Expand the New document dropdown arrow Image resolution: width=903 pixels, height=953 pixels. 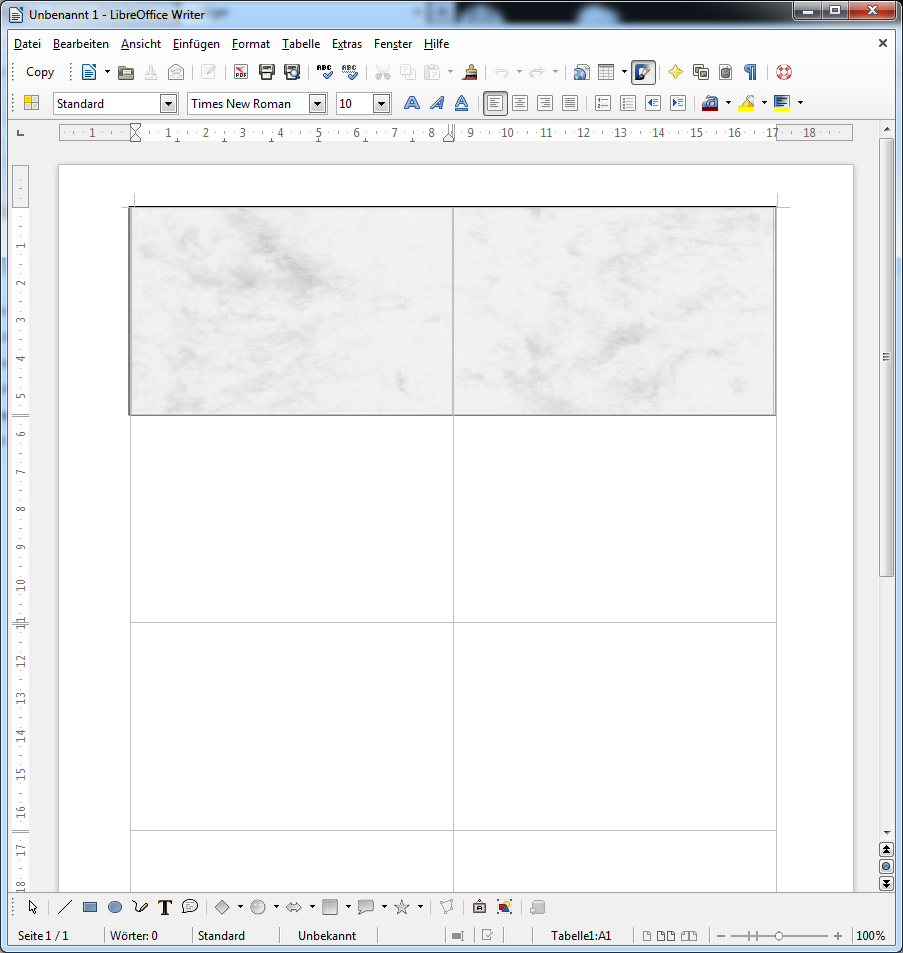pyautogui.click(x=108, y=72)
